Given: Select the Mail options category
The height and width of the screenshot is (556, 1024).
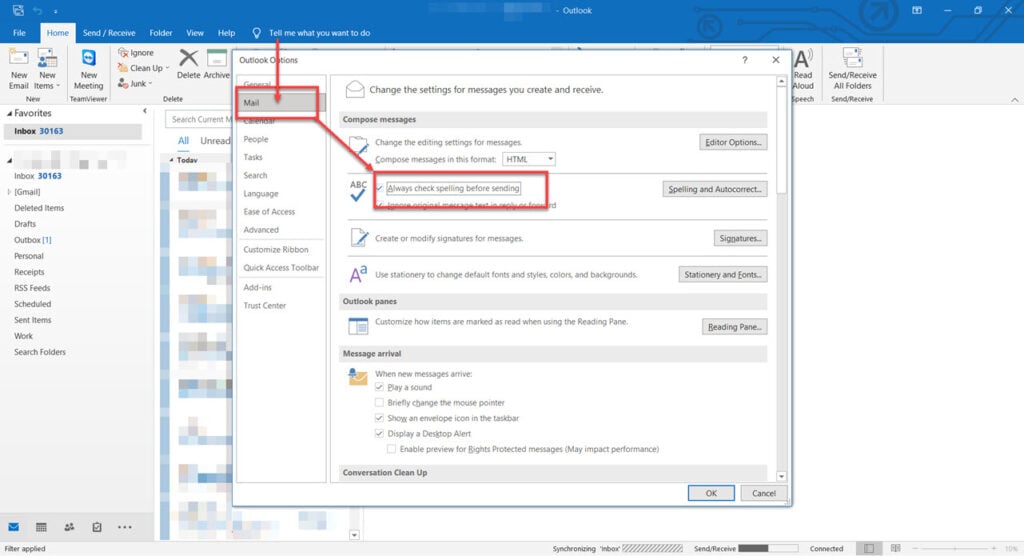Looking at the screenshot, I should pyautogui.click(x=280, y=103).
